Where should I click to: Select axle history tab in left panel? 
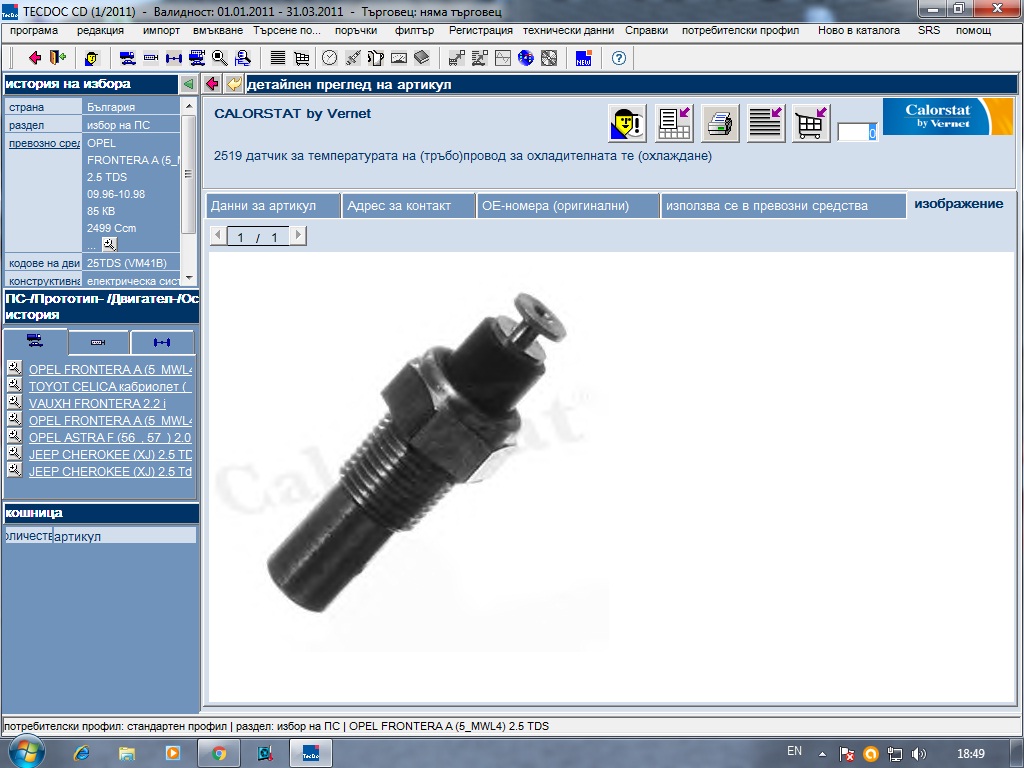tap(162, 342)
